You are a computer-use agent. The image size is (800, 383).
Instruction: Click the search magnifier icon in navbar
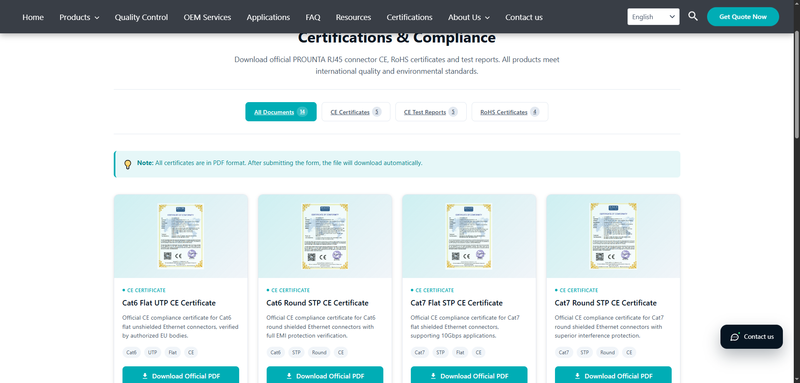(692, 16)
